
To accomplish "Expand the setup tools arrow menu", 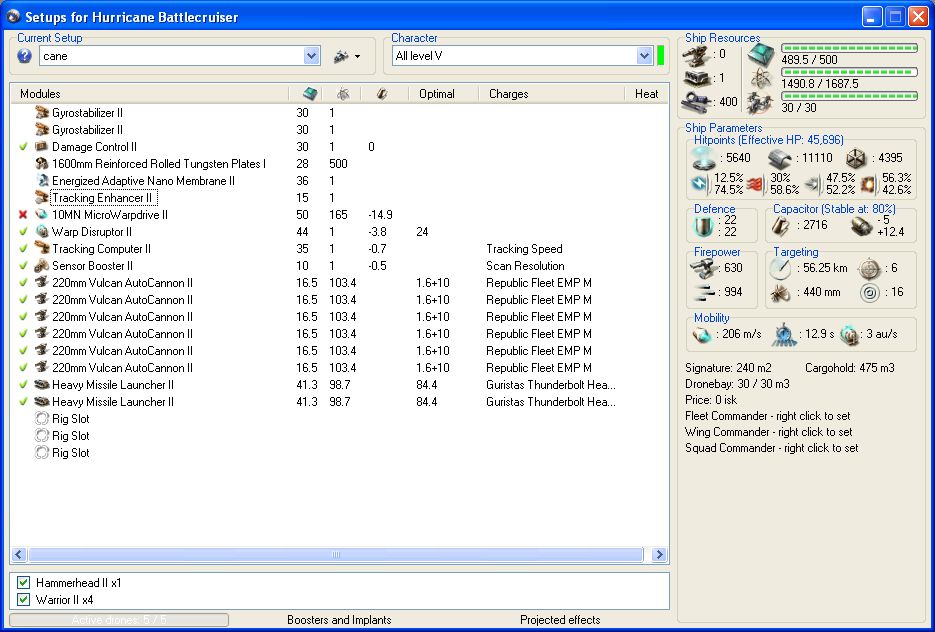I will (357, 57).
